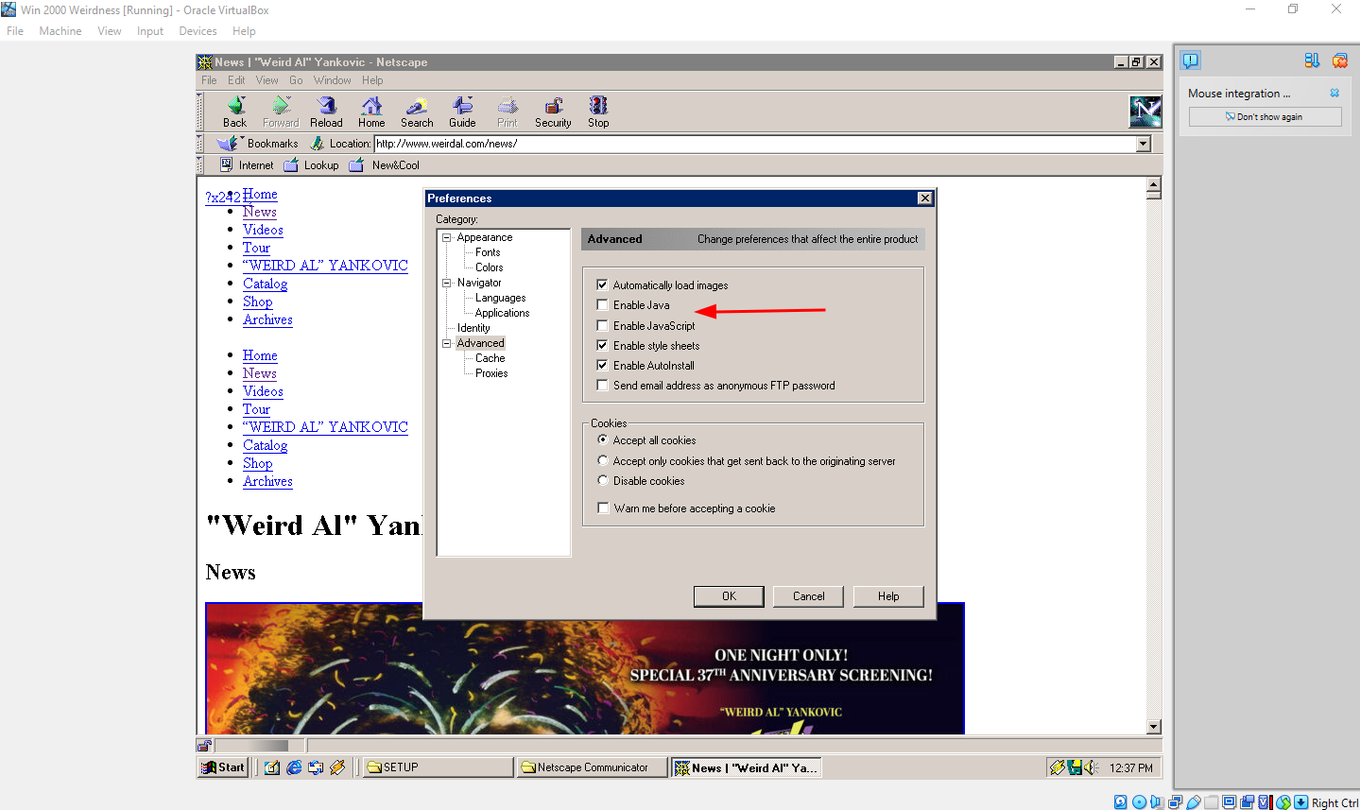Collapse the Advanced tree node
Screen dimensions: 1360x810
click(447, 343)
